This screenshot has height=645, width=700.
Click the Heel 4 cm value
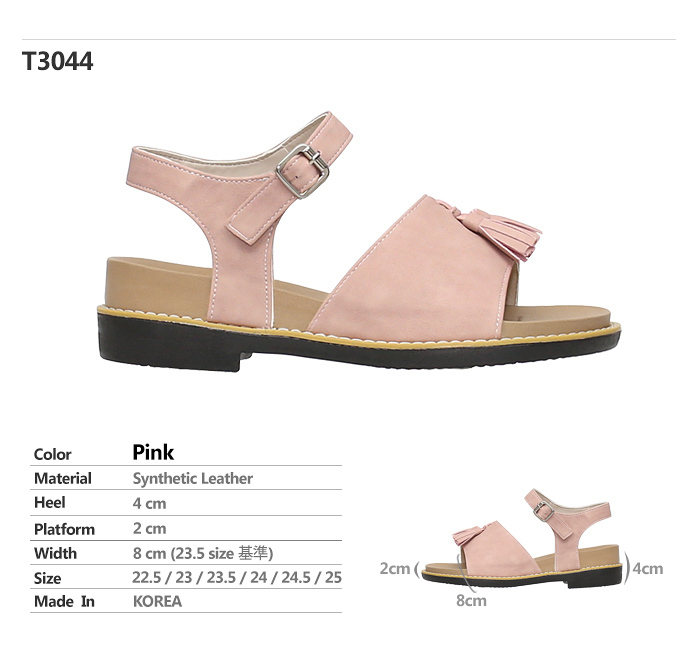coord(149,504)
